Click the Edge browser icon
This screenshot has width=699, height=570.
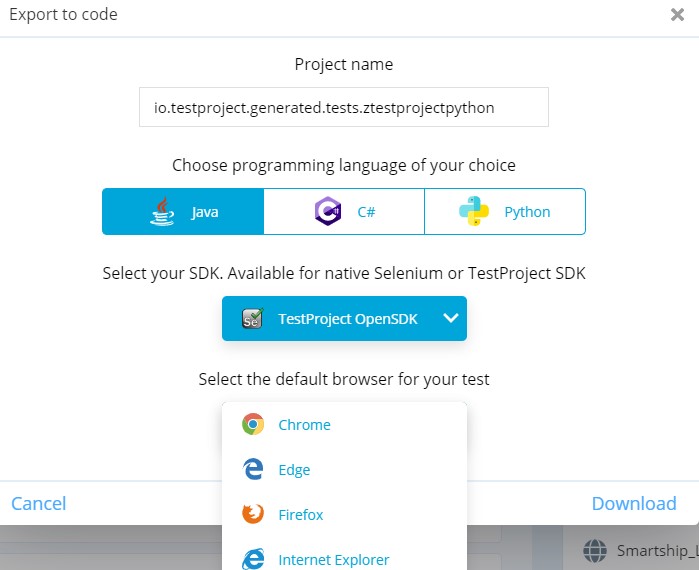tap(253, 469)
